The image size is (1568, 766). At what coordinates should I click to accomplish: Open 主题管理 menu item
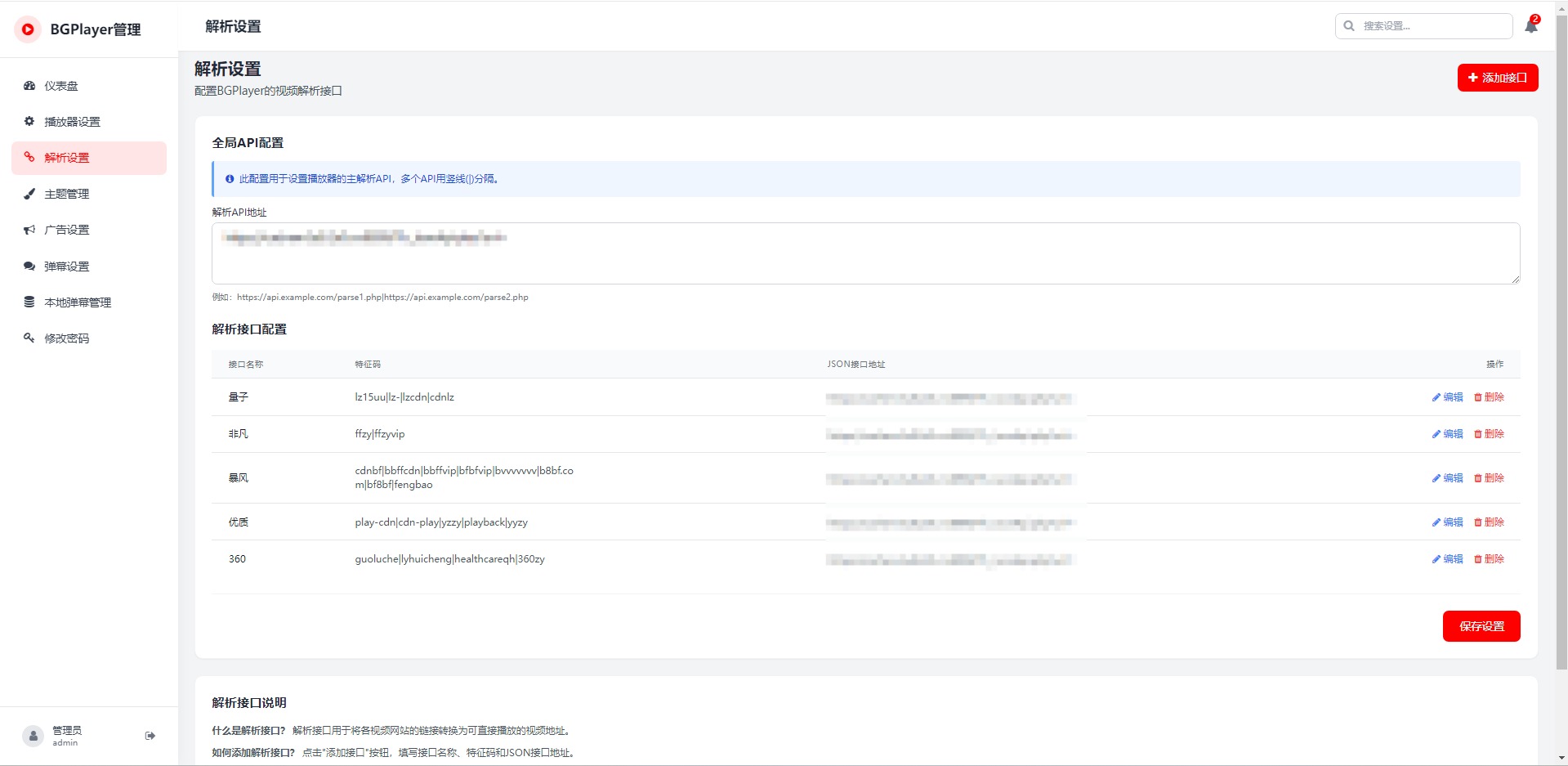(67, 194)
